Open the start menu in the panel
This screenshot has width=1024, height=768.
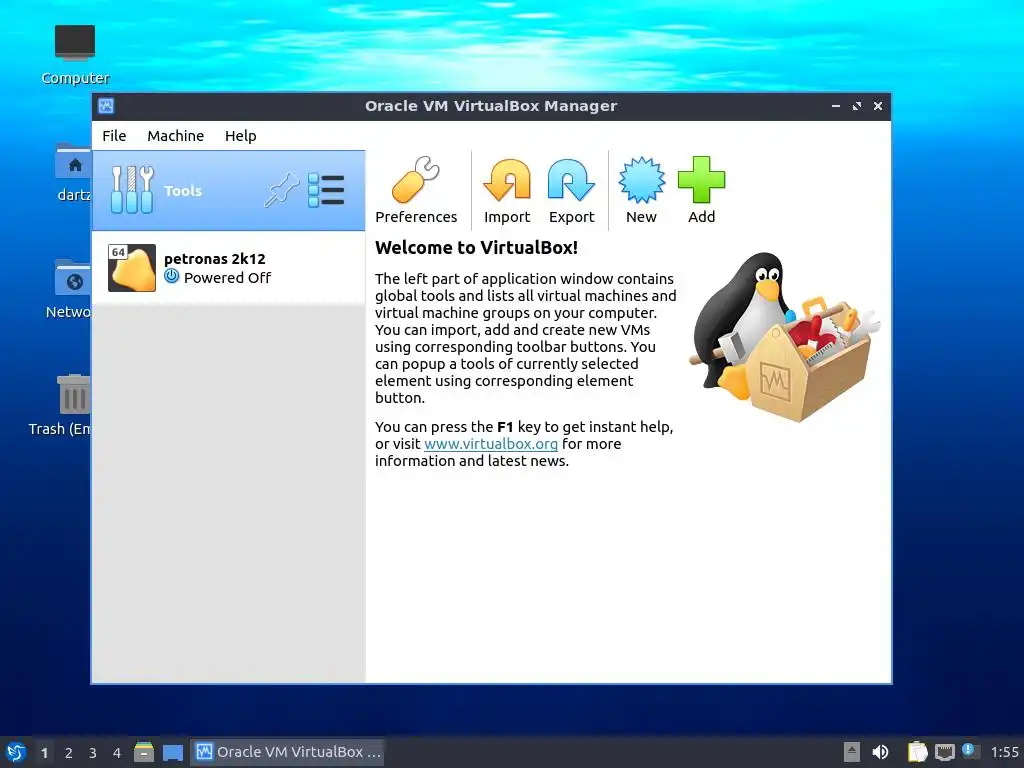pos(16,752)
